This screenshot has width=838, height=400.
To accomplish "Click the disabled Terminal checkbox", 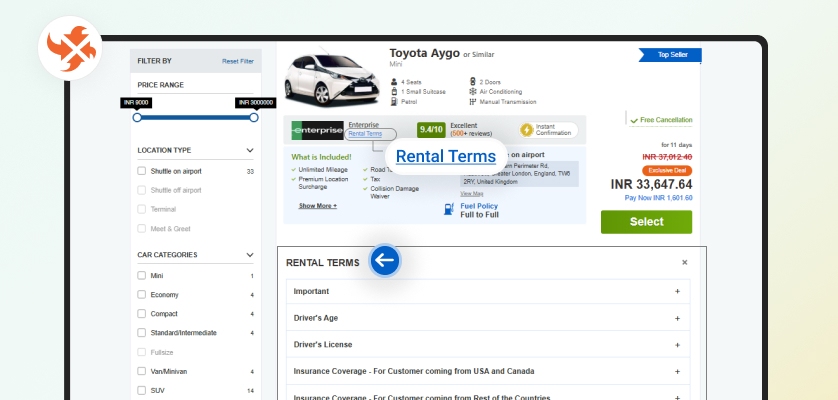I will (142, 209).
